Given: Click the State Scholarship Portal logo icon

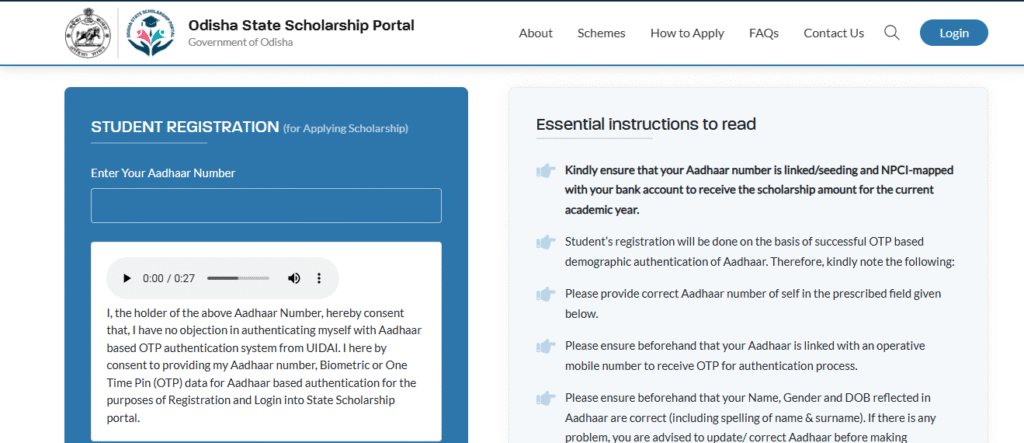Looking at the screenshot, I should [149, 33].
